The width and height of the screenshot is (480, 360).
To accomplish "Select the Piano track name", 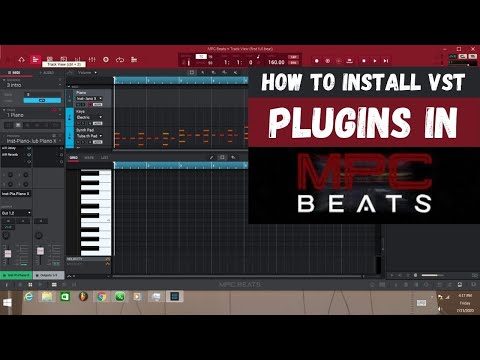I will pyautogui.click(x=81, y=92).
